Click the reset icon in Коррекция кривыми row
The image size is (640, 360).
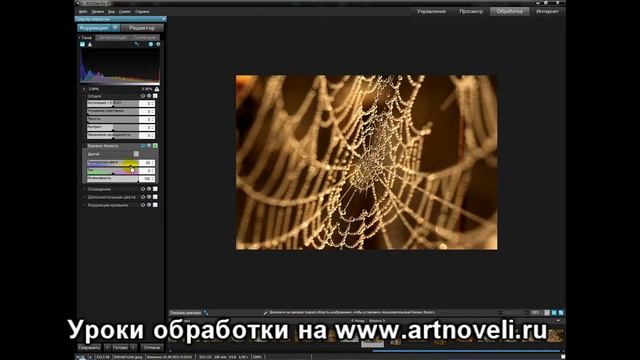[x=143, y=205]
